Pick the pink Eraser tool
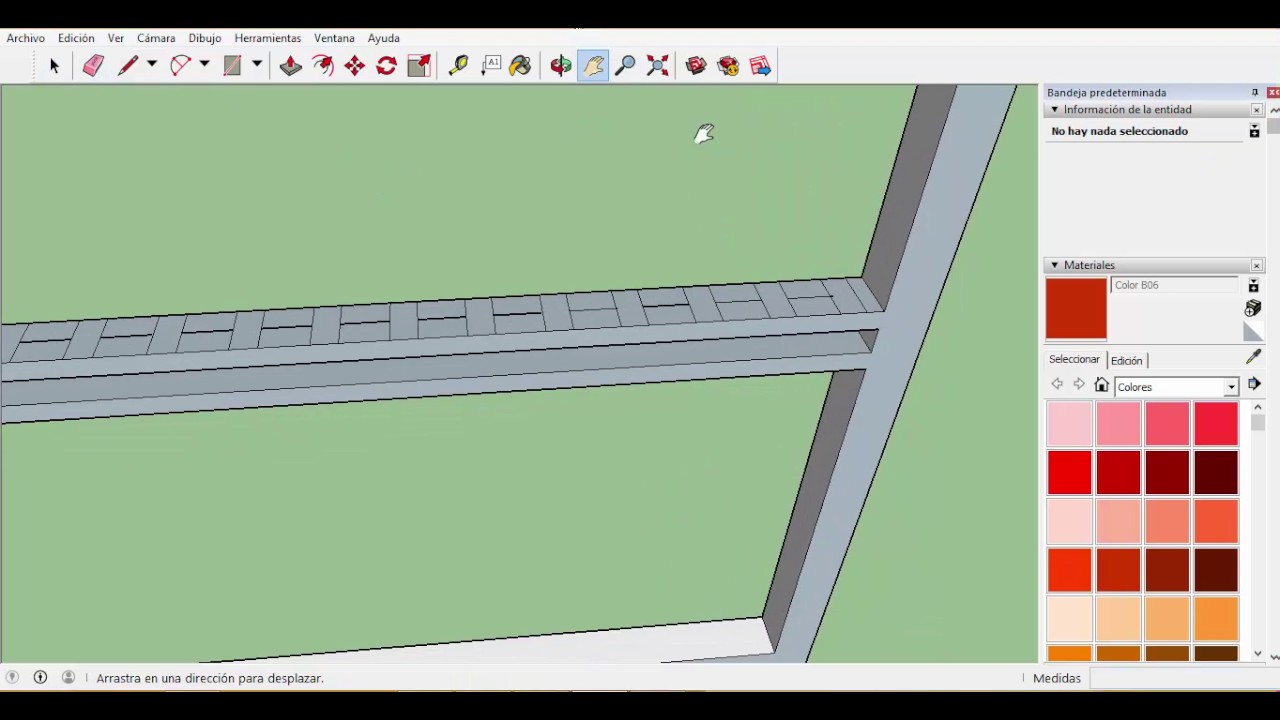 pyautogui.click(x=93, y=66)
